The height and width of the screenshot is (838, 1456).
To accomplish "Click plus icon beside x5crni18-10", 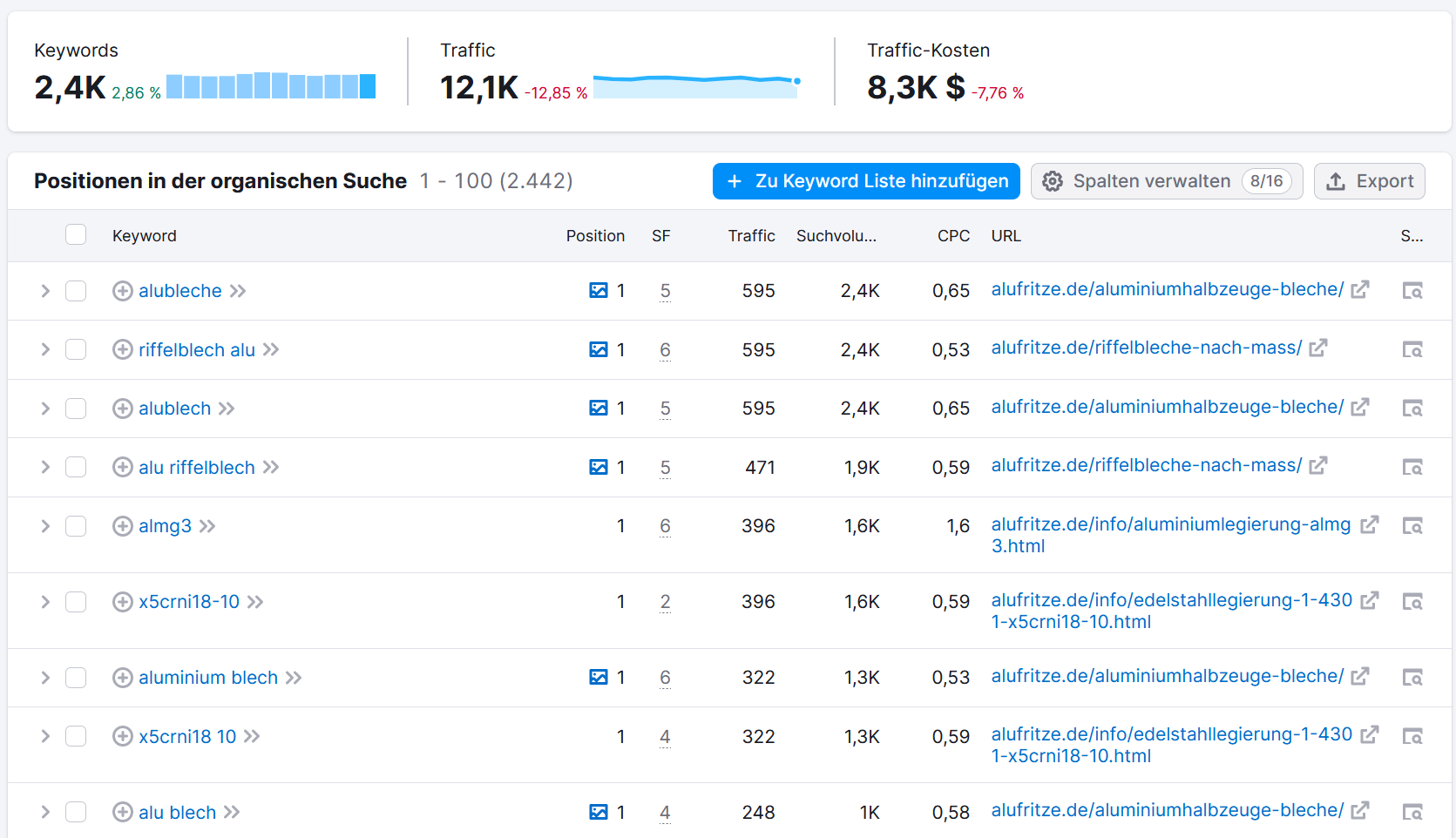I will [x=123, y=602].
